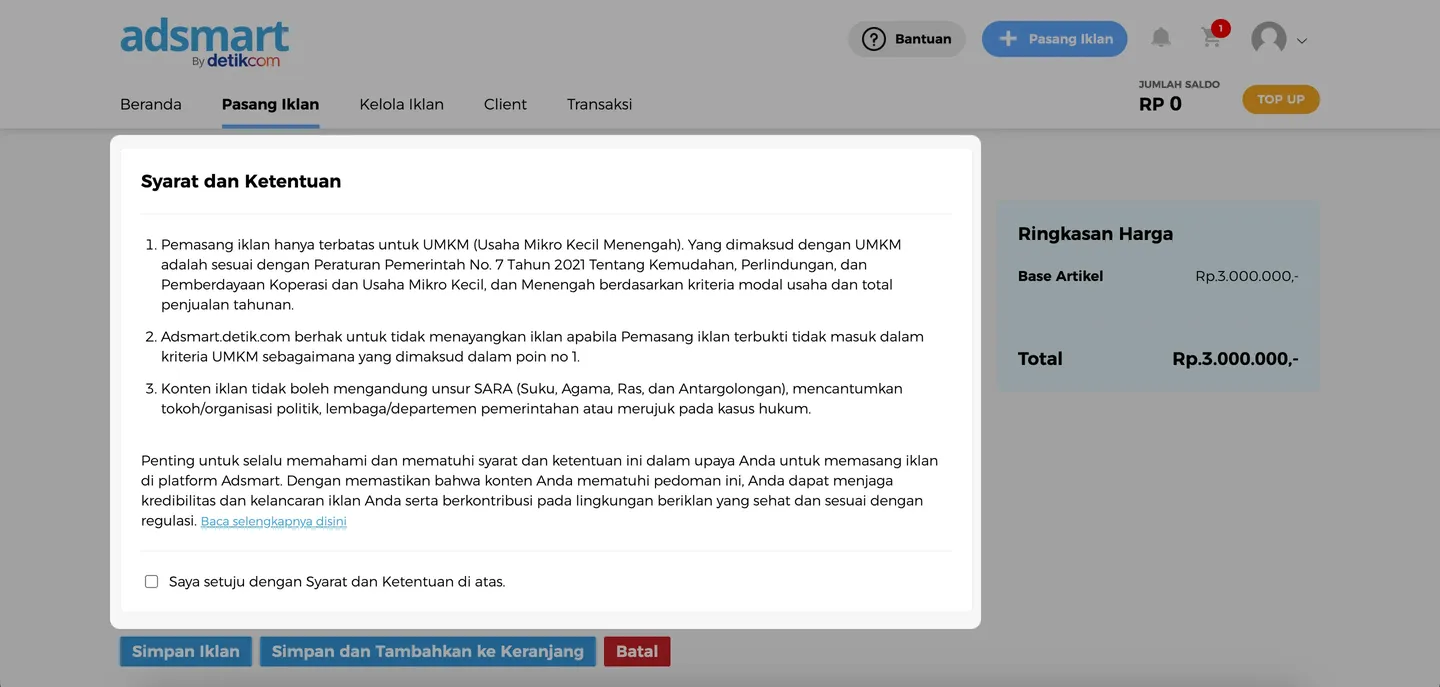
Task: Click Simpan dan Tambahkan ke Keranjang
Action: (427, 651)
